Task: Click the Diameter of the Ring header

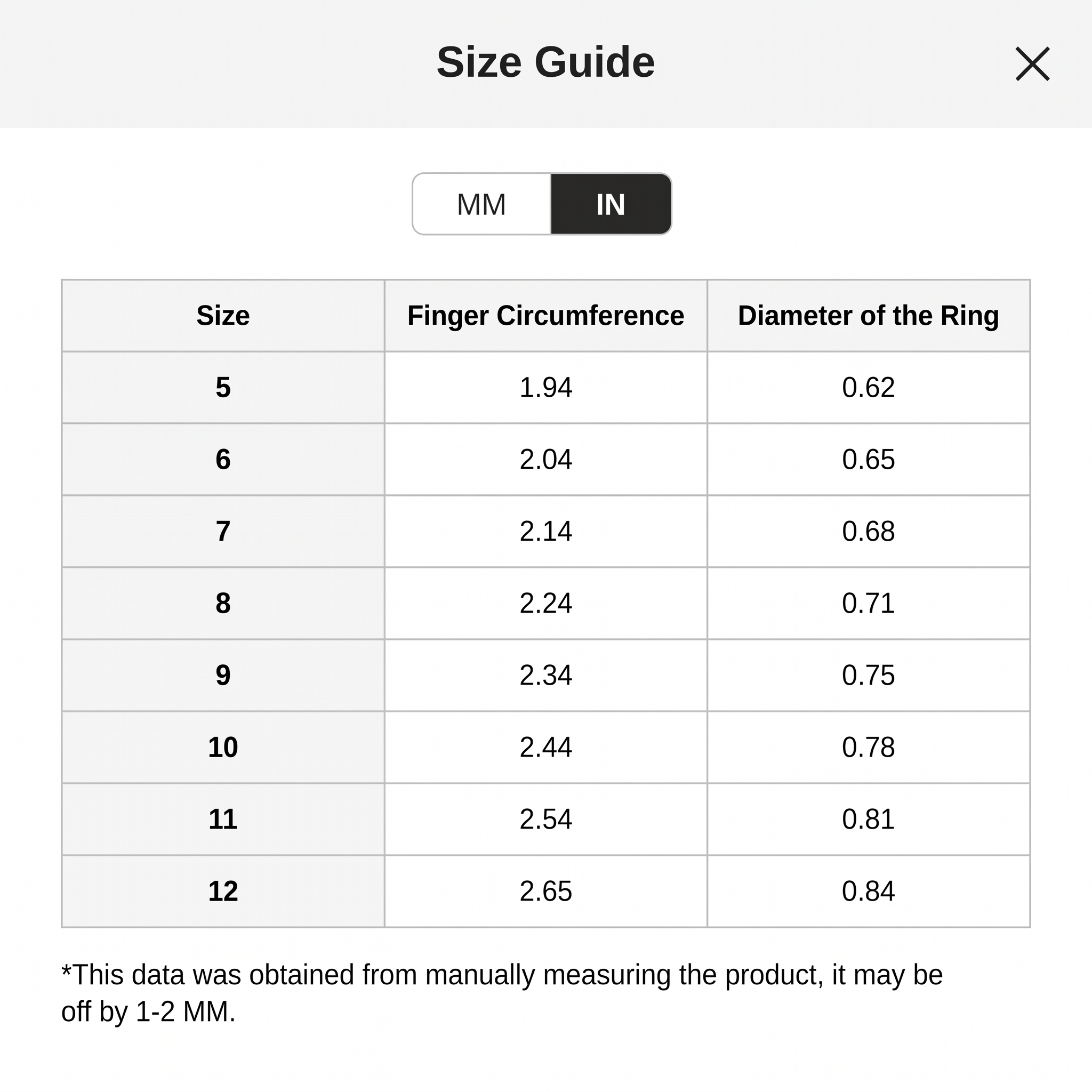Action: (x=868, y=316)
